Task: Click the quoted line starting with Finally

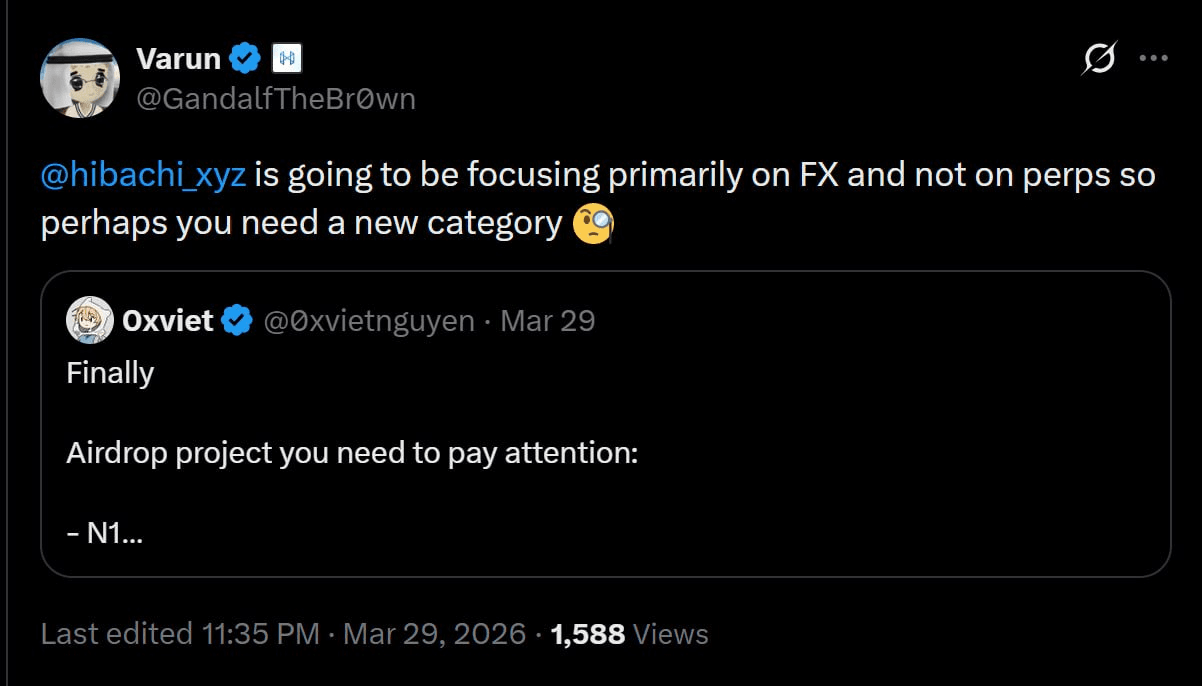Action: click(110, 373)
